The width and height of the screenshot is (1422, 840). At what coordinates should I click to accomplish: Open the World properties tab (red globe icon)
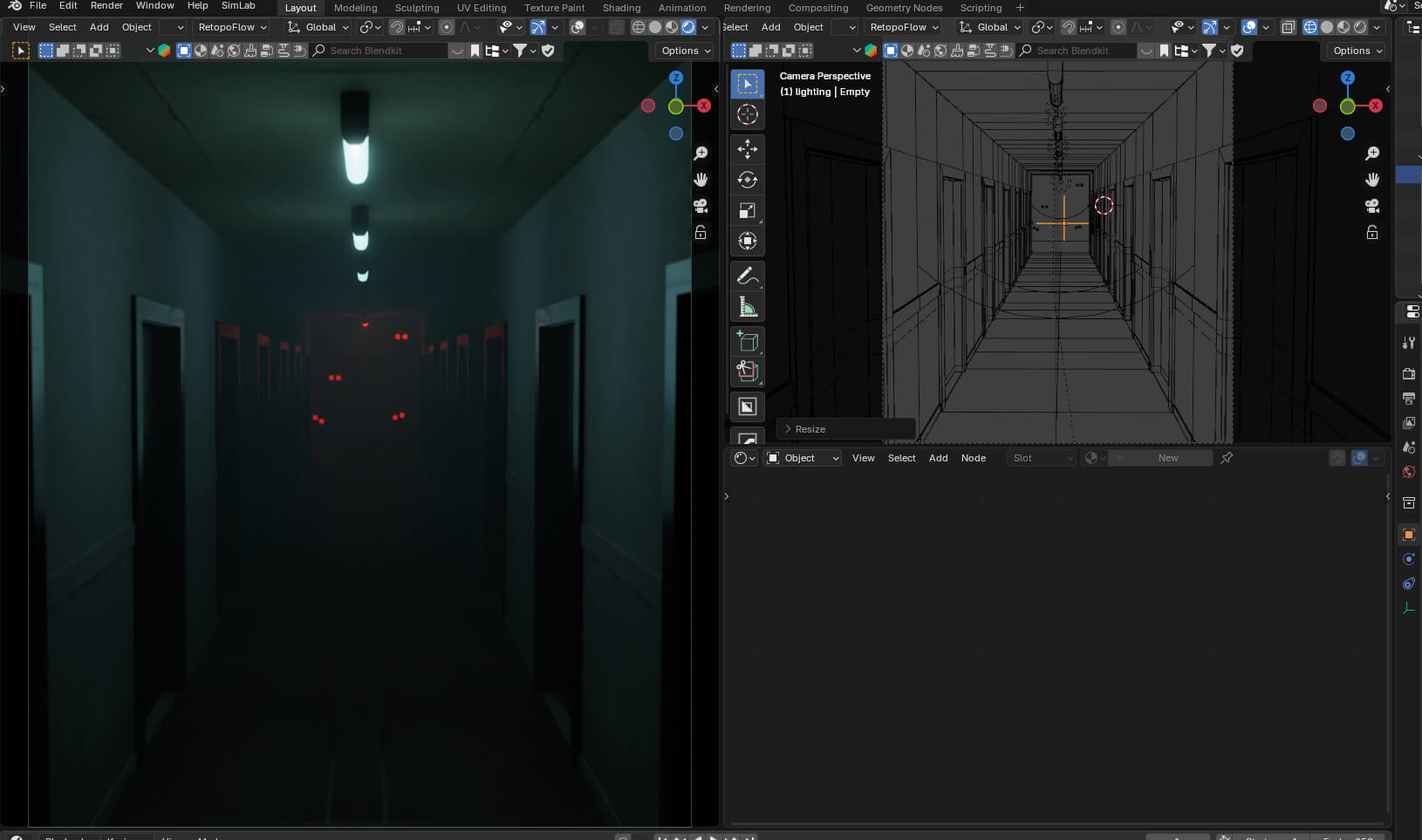coord(1408,472)
